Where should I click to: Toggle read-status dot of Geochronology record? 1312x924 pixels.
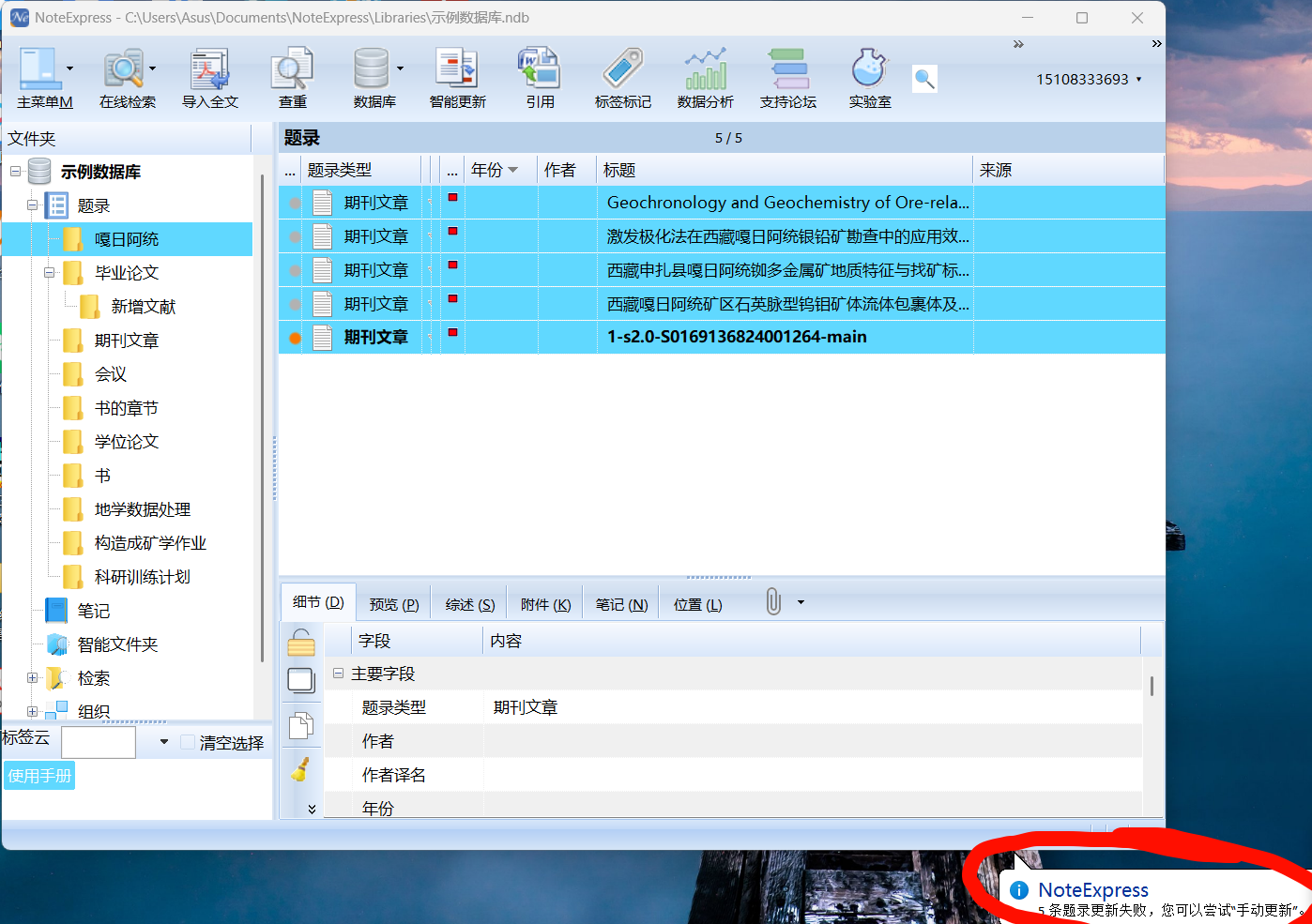coord(295,203)
